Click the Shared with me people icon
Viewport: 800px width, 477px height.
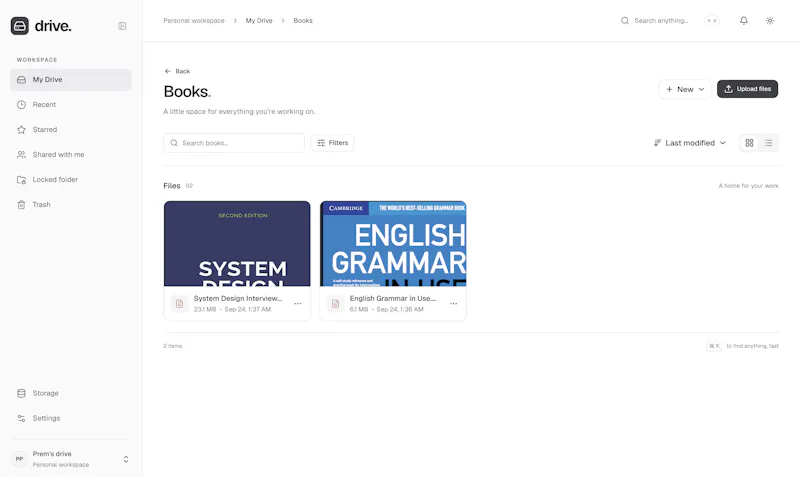click(21, 155)
